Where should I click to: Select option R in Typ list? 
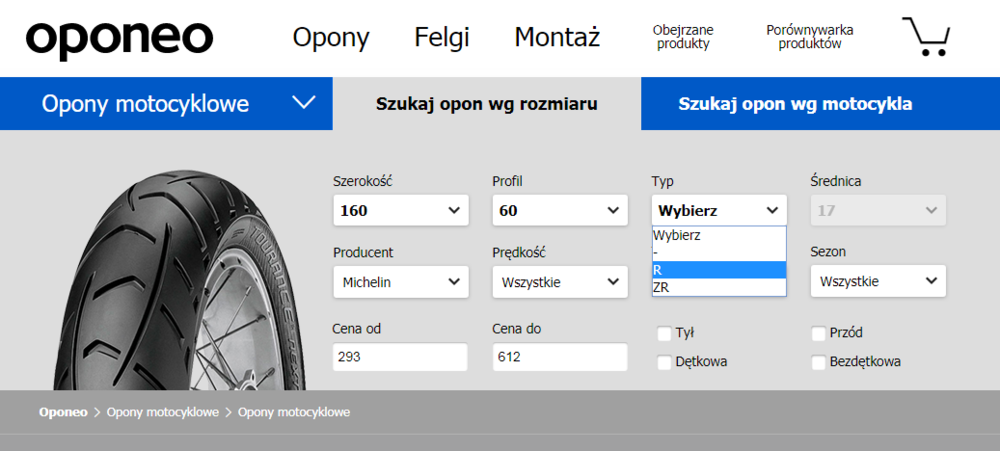tap(719, 270)
